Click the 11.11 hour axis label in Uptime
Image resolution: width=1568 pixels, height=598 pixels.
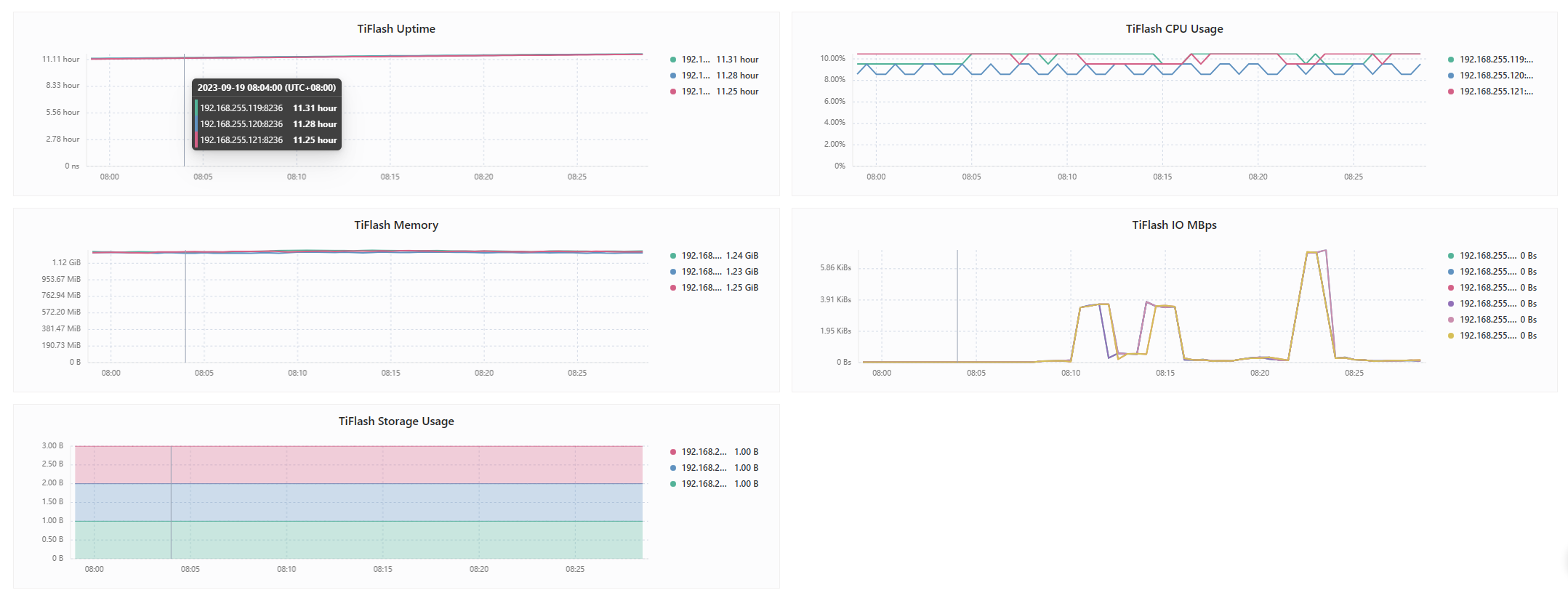61,60
